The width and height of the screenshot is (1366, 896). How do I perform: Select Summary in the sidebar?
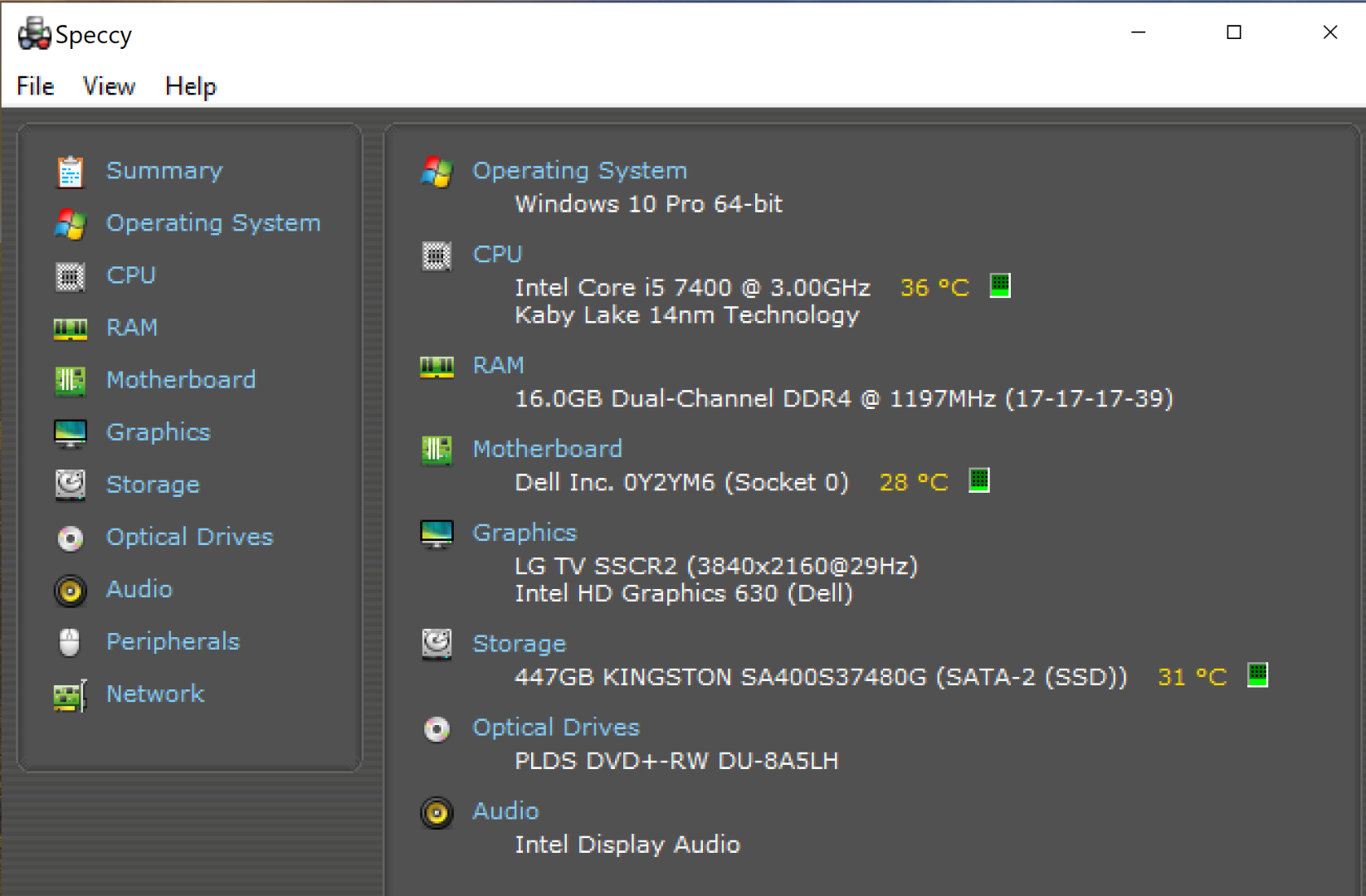click(x=164, y=171)
